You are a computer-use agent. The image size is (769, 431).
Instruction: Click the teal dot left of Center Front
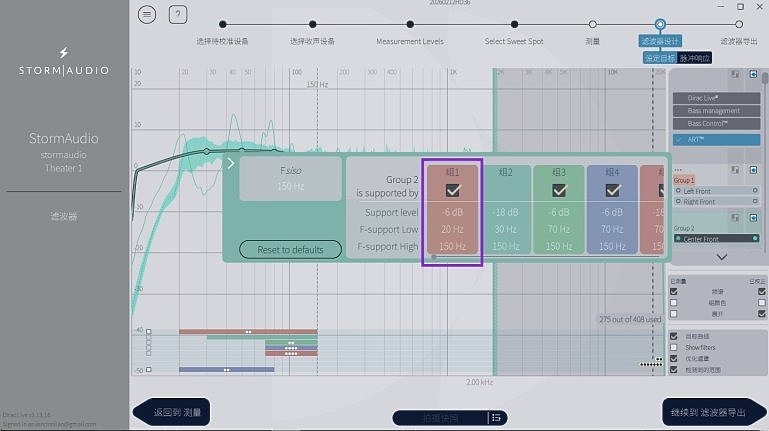[678, 239]
